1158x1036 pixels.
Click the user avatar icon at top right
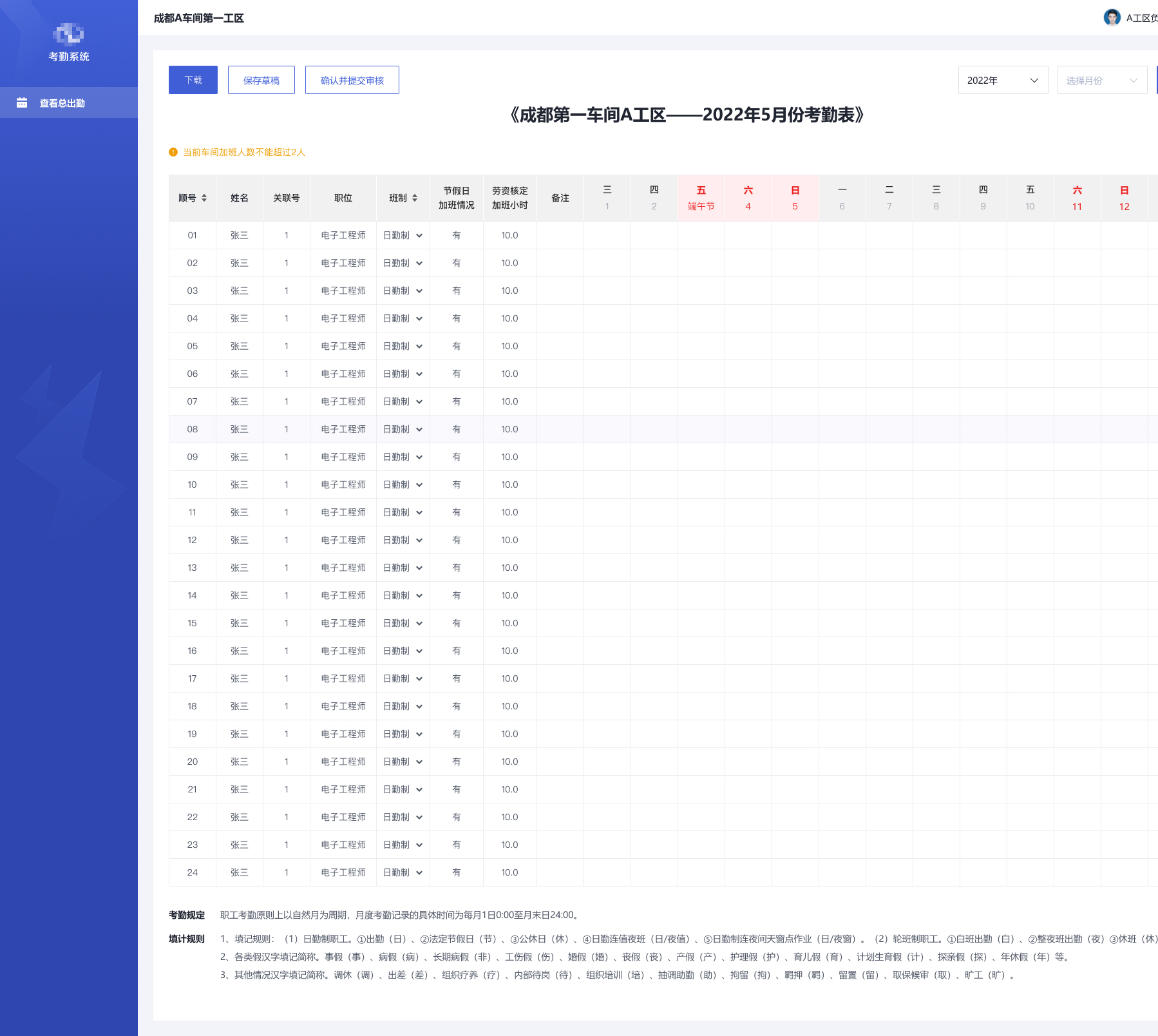(1112, 17)
